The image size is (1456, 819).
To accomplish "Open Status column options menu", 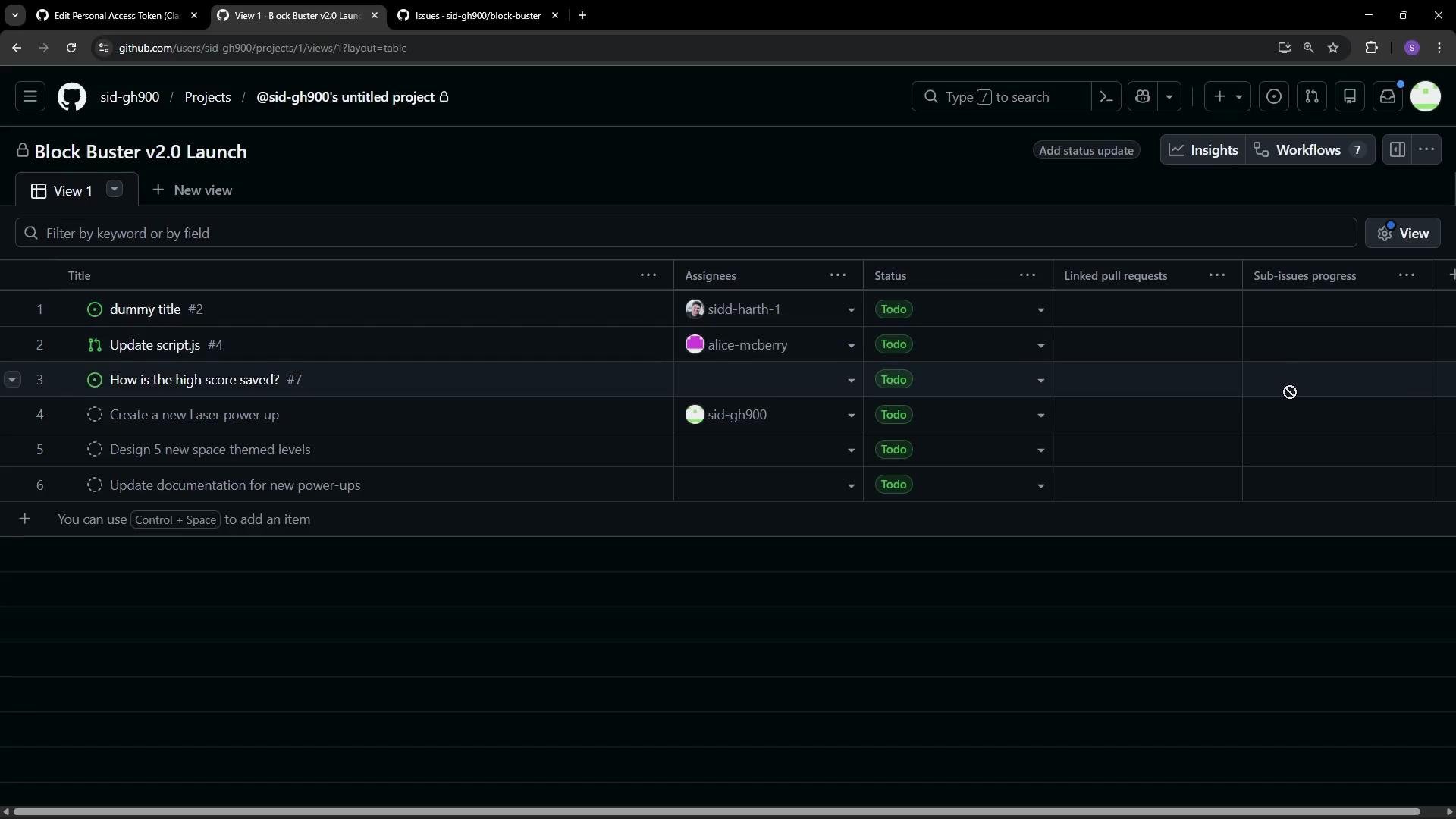I will coord(1028,275).
